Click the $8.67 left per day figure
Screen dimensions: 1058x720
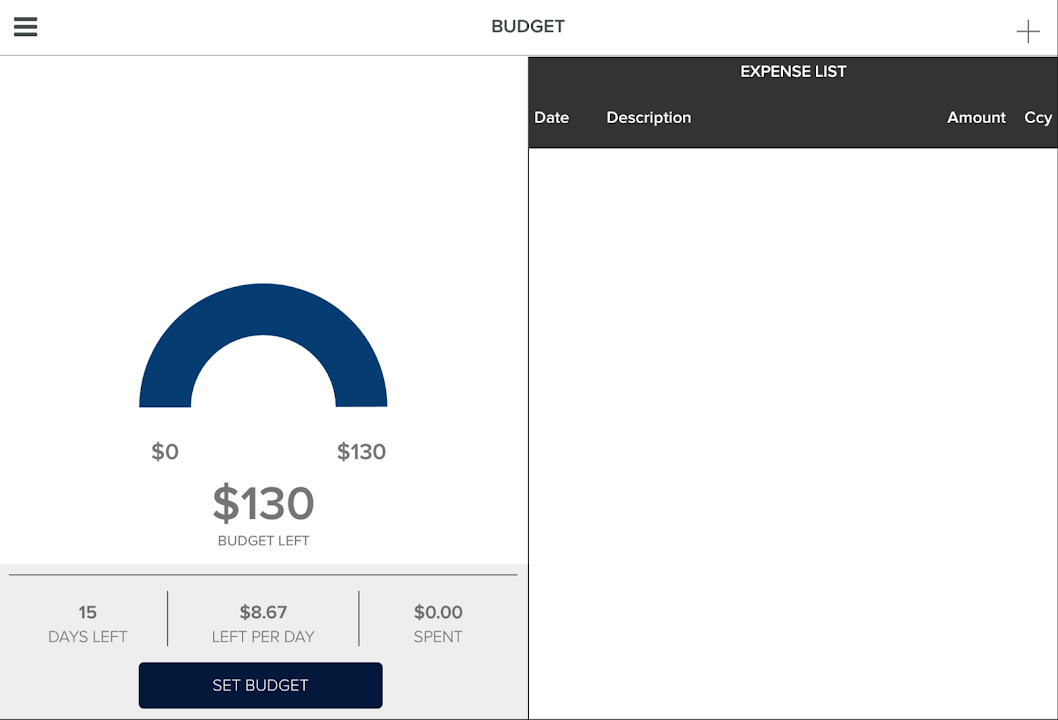[x=263, y=612]
